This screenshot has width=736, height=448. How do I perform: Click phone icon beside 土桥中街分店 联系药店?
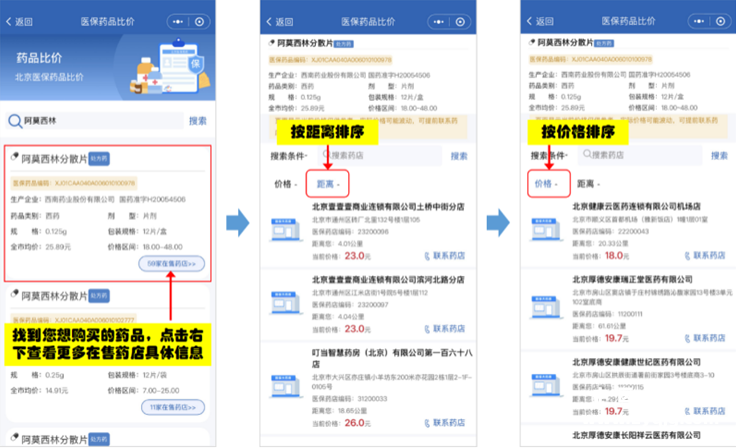(427, 256)
